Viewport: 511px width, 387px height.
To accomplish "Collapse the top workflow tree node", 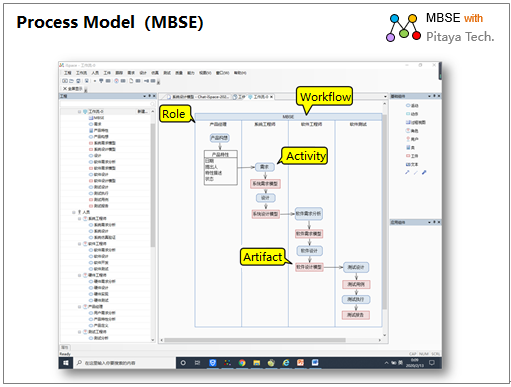I will point(79,112).
